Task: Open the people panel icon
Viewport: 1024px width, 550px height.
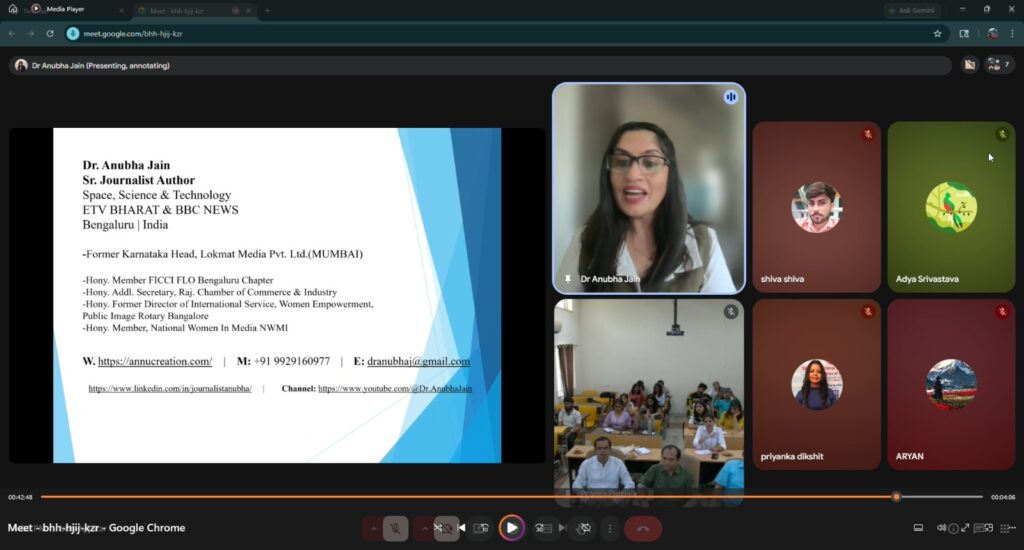Action: point(995,65)
